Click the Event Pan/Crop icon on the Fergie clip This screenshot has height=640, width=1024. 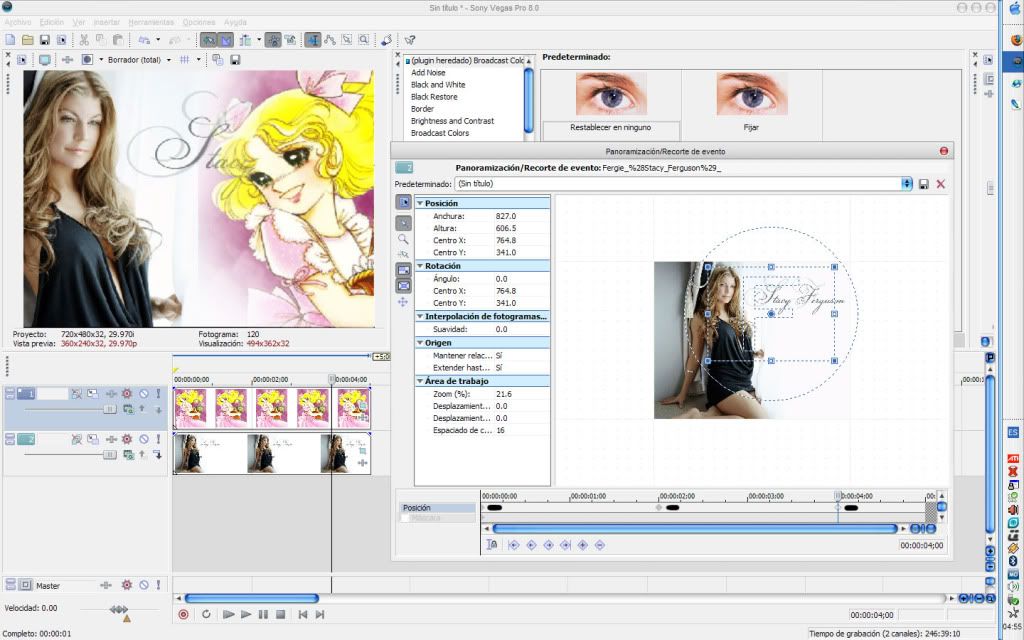pyautogui.click(x=362, y=451)
